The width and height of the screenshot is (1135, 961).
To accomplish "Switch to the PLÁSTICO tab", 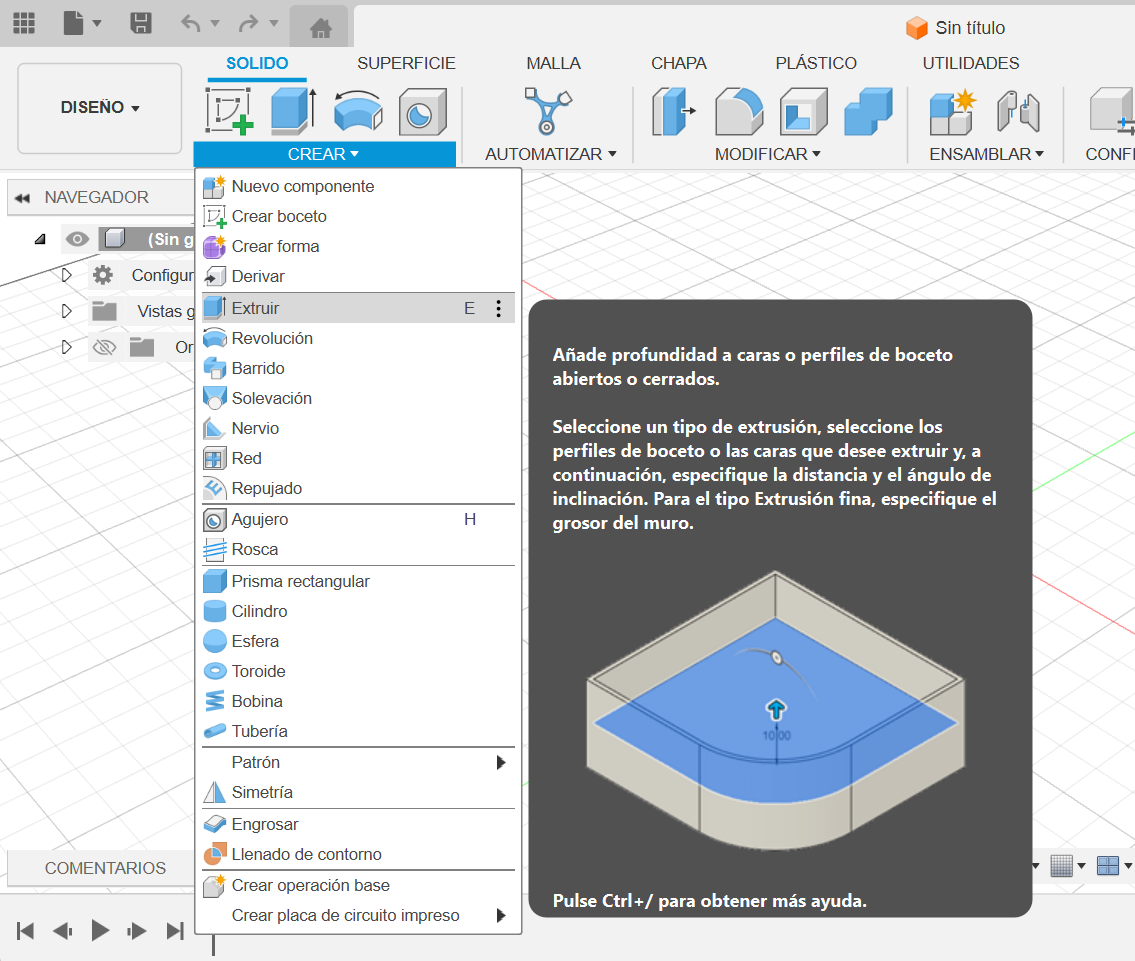I will [x=816, y=64].
